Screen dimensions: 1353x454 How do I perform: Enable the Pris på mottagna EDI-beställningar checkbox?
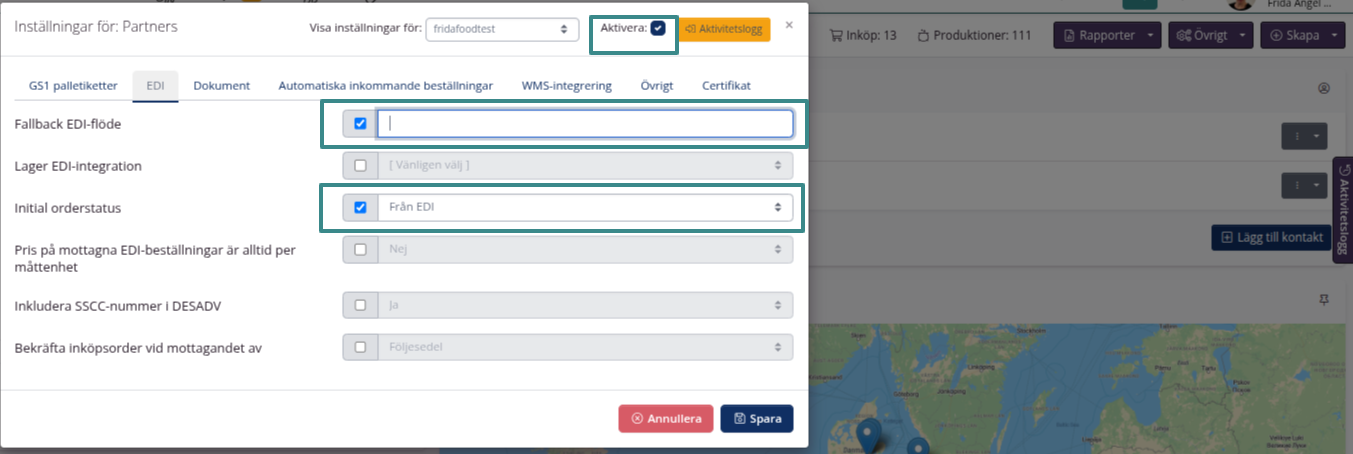360,250
